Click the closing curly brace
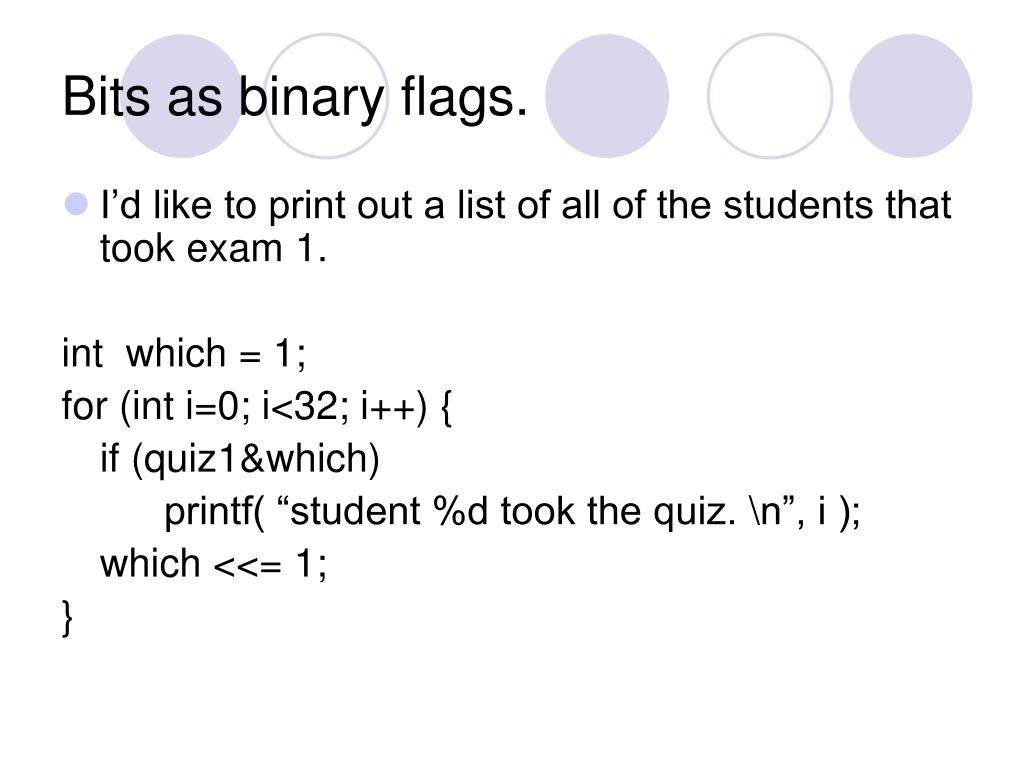This screenshot has width=1024, height=768. coord(67,618)
